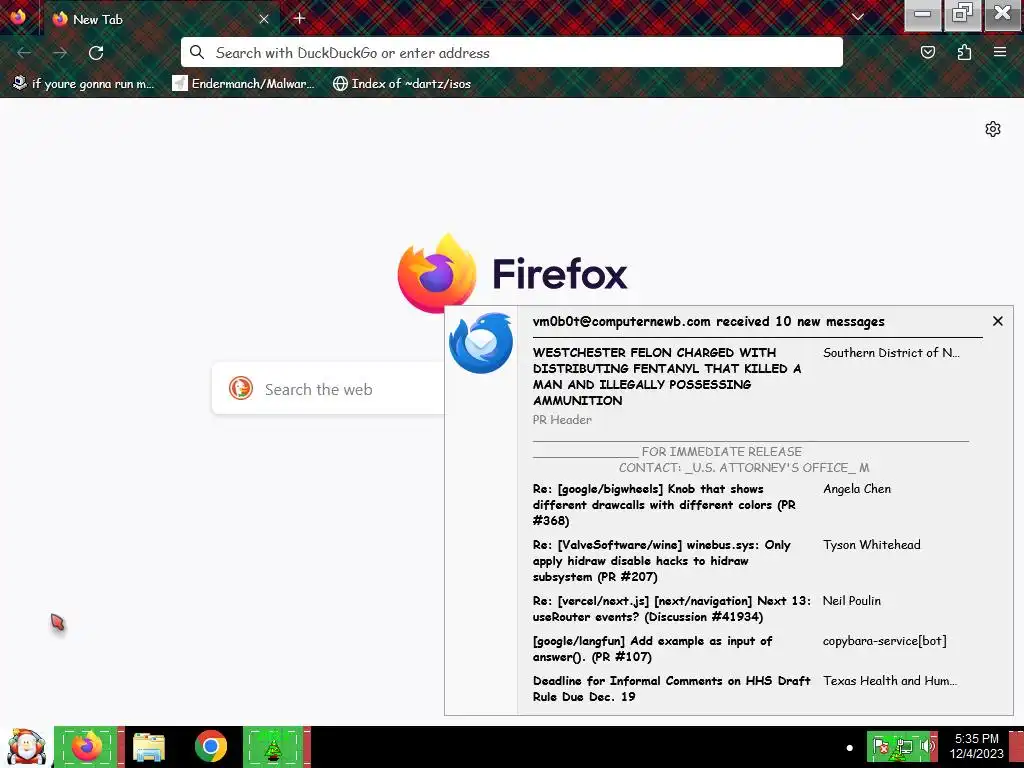Open the HHS Draft Rule deadline message
Screen dimensions: 1024x768
point(671,688)
